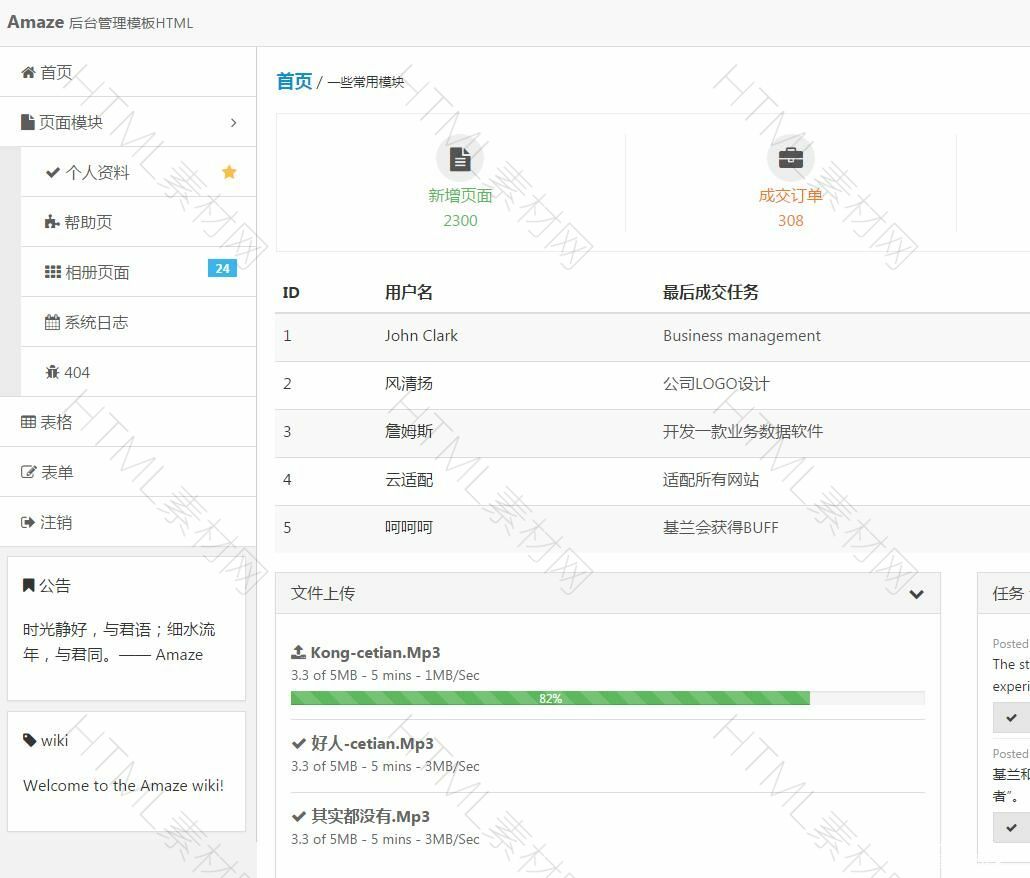Viewport: 1030px width, 878px height.
Task: Click 注销 to log out
Action: (56, 522)
